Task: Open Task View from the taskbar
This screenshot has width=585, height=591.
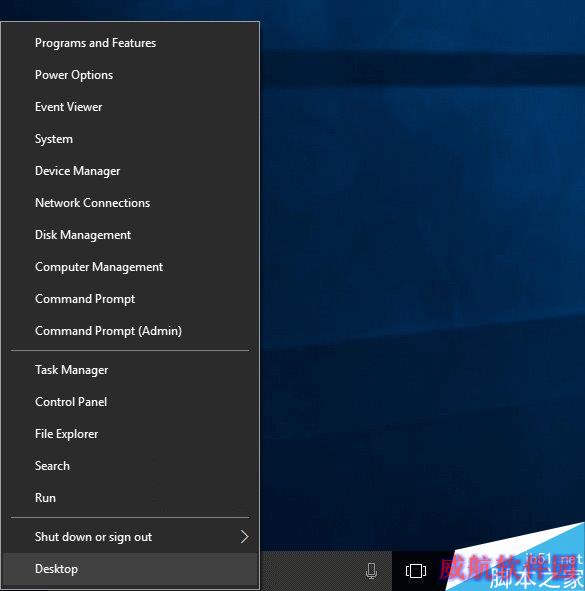Action: pos(416,571)
